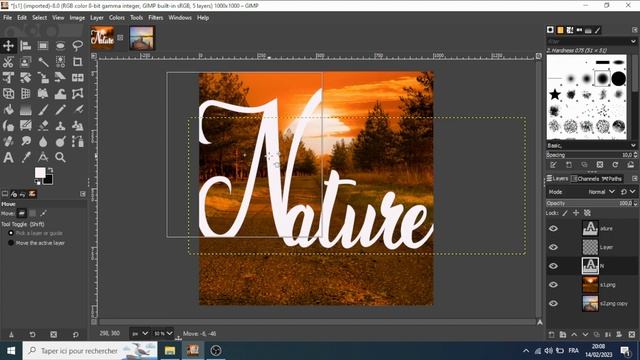Open the Layers dock tab configuration menu
Image resolution: width=640 pixels, height=360 pixels.
click(634, 178)
